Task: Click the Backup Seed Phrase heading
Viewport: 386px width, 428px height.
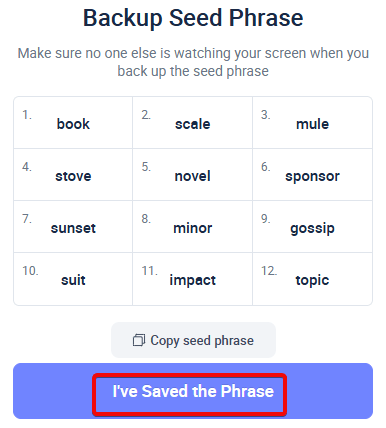Action: click(193, 18)
